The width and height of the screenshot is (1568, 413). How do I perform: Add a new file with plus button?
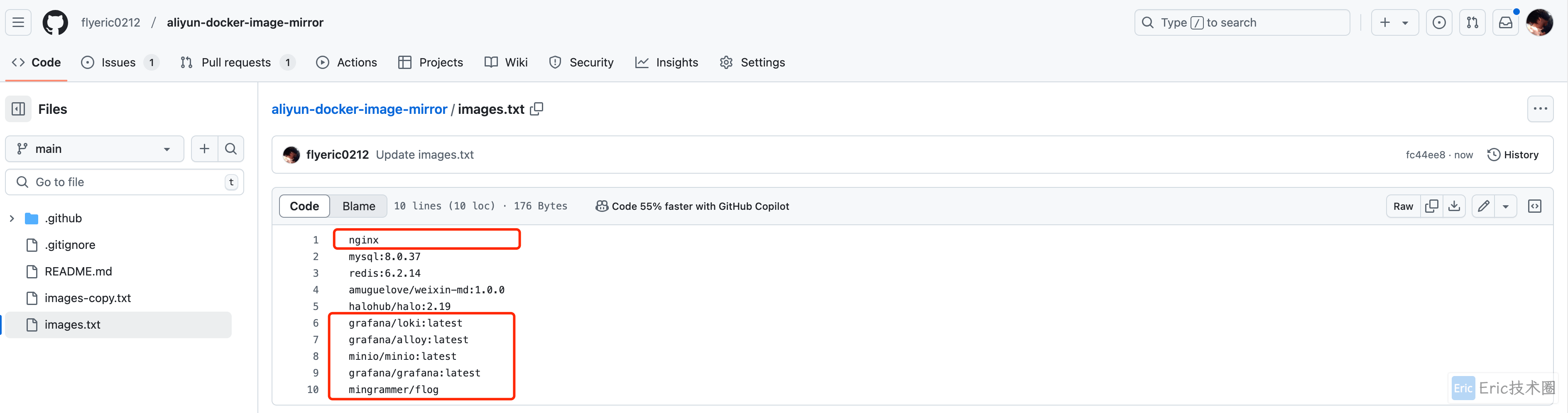[x=205, y=149]
